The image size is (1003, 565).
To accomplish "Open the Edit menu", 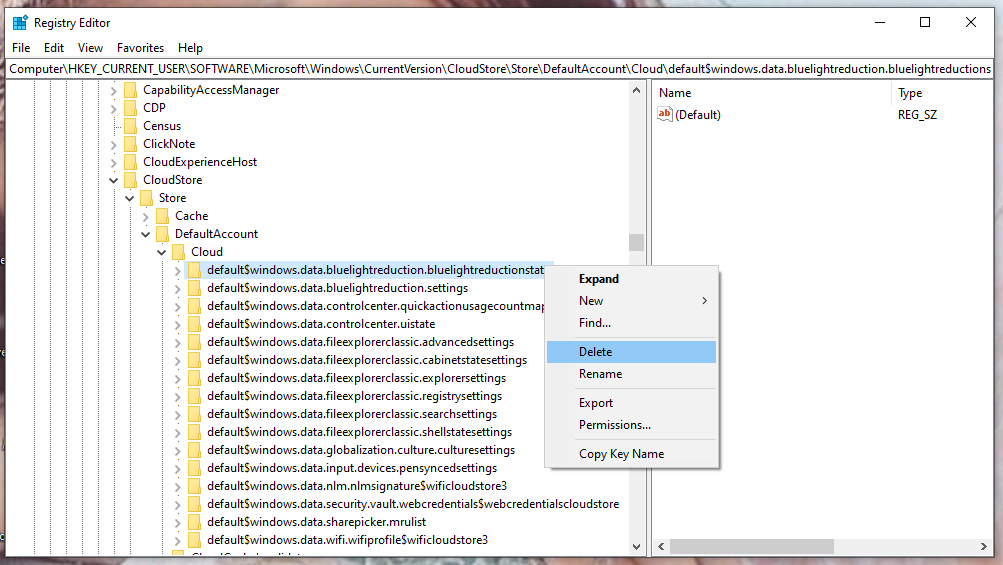I will (54, 48).
